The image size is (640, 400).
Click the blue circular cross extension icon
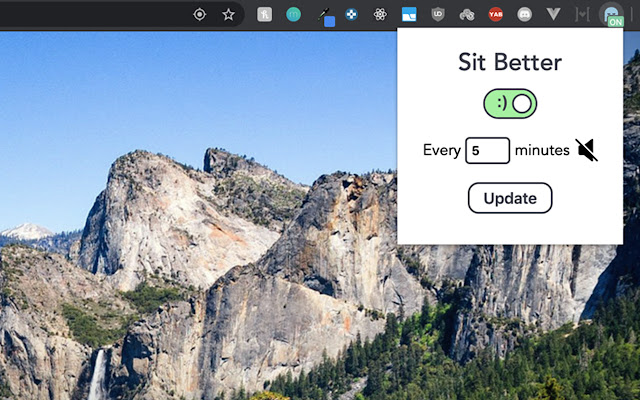tap(352, 15)
